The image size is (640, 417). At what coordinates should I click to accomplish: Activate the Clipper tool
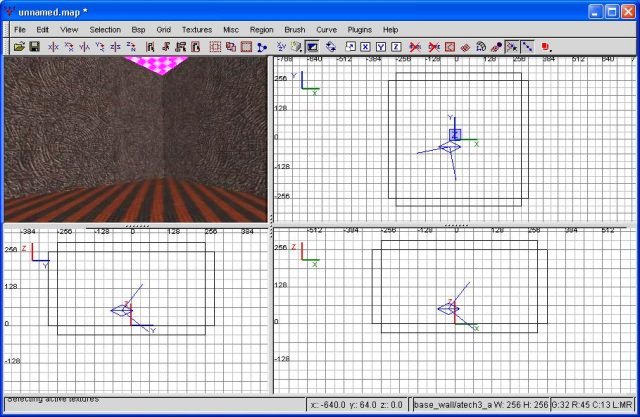pos(262,47)
